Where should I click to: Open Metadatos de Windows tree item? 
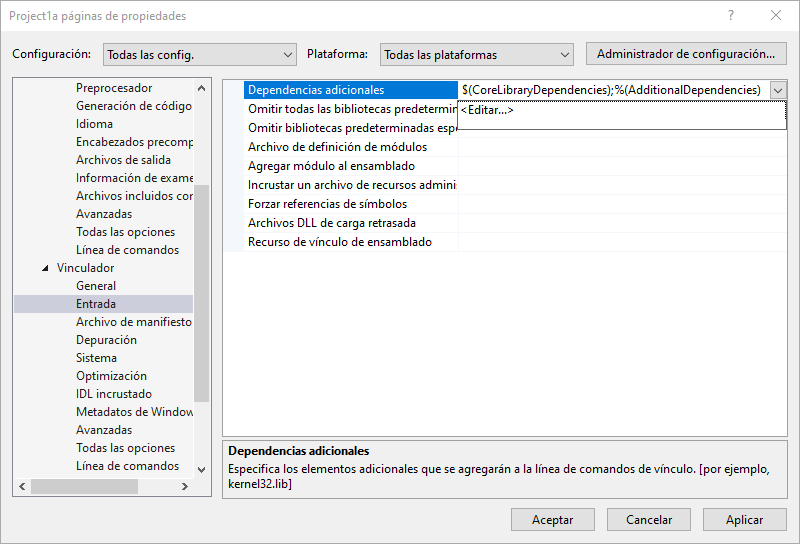(134, 412)
